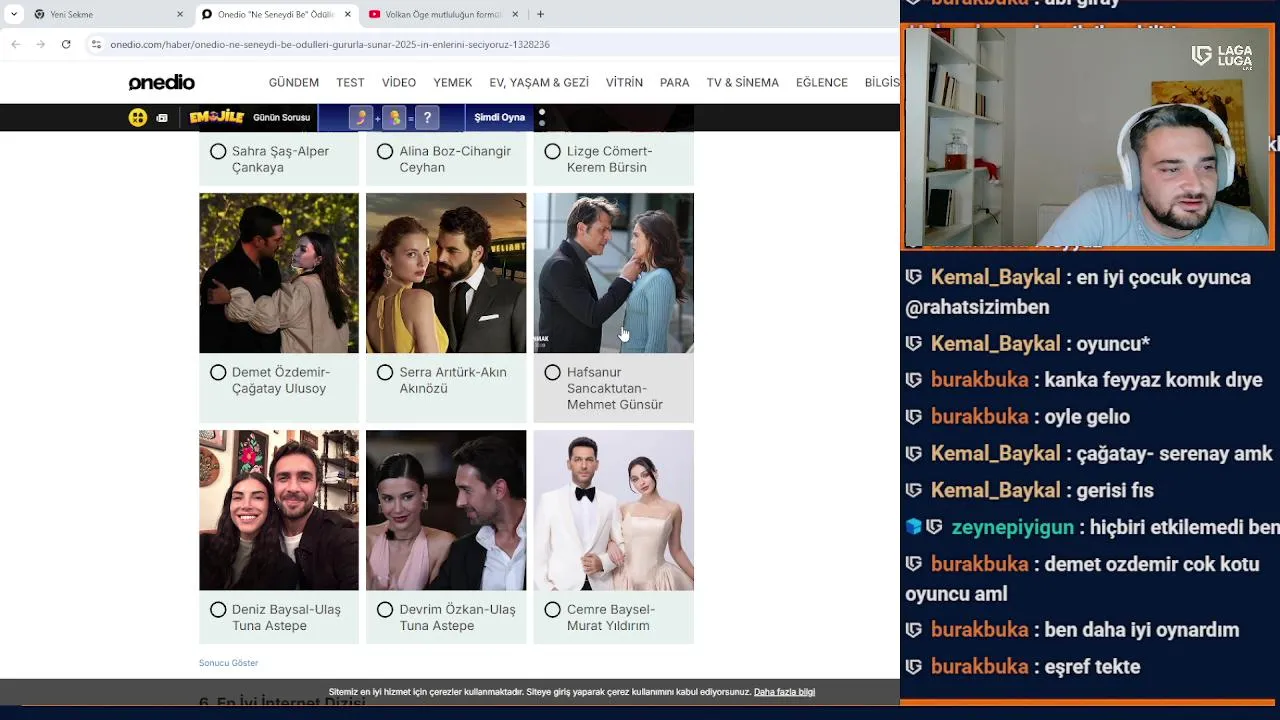Screen dimensions: 1280x720
Task: Click Kemal_Baykal username on çocuk oyunca message
Action: point(995,278)
